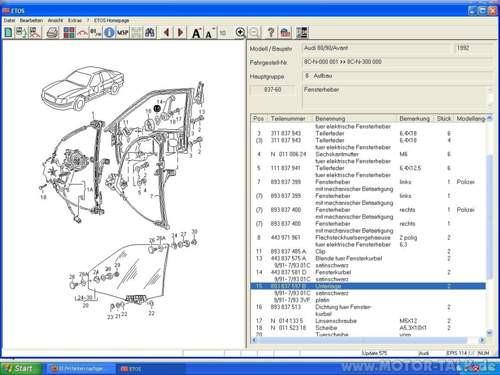
Task: Open the binoculars search tool
Action: point(150,33)
